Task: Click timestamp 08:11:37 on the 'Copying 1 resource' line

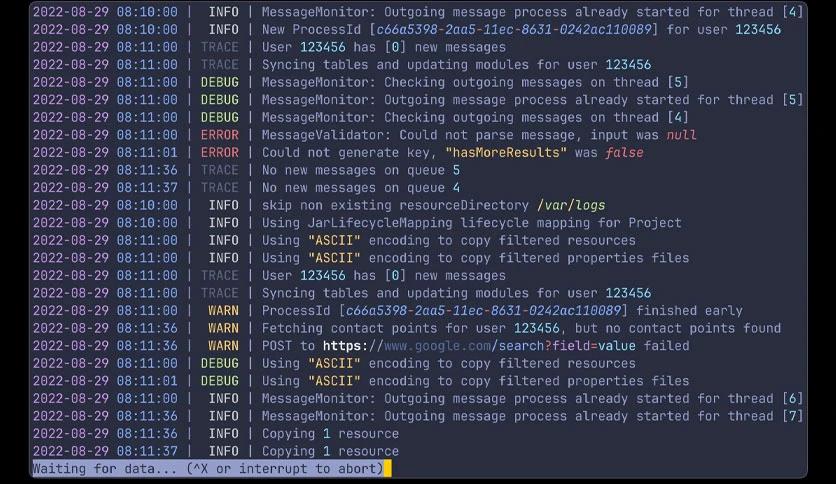Action: [147, 451]
